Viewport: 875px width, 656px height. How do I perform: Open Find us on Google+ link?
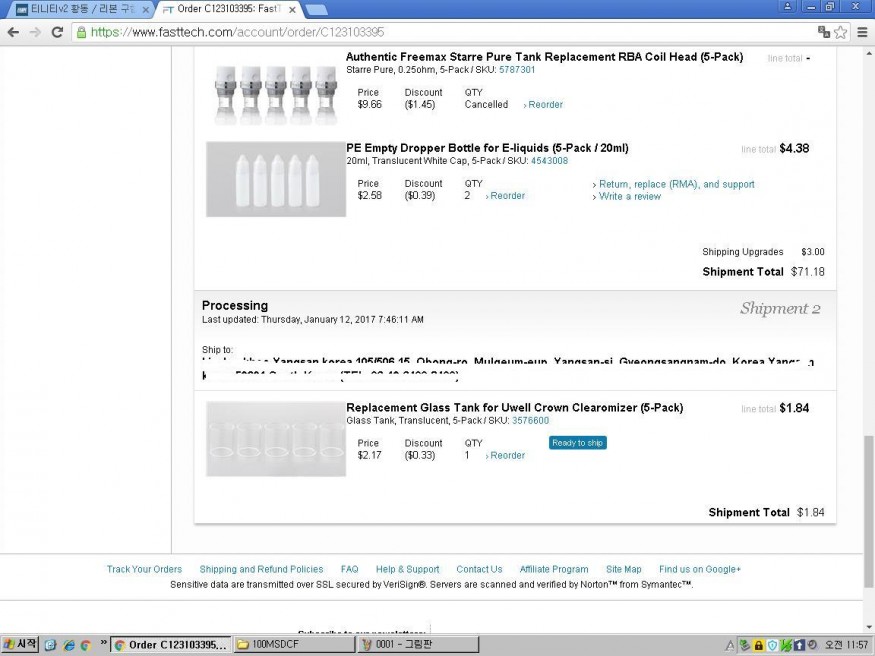point(700,569)
